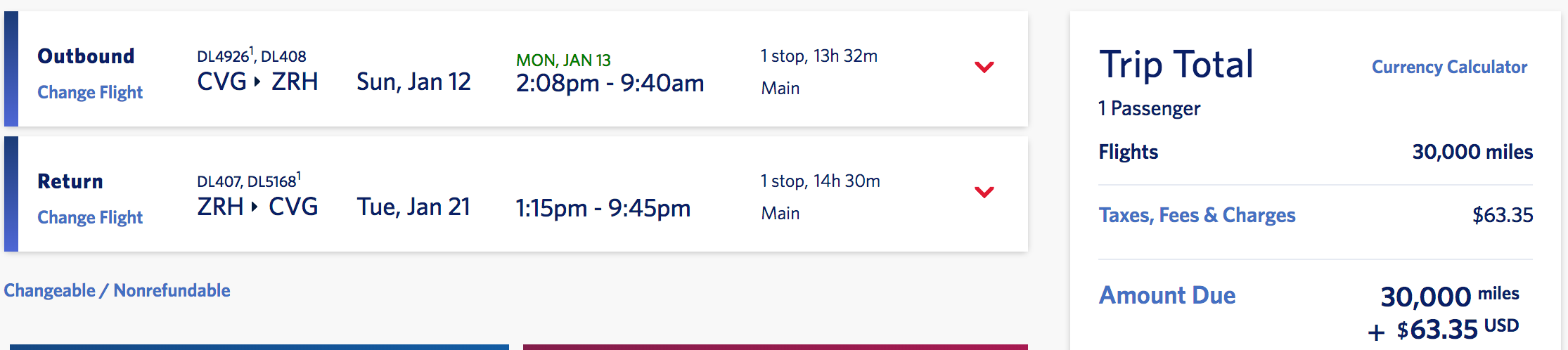Viewport: 1568px width, 350px height.
Task: Click the green MON, JAN 13 arrival date
Action: (x=563, y=60)
